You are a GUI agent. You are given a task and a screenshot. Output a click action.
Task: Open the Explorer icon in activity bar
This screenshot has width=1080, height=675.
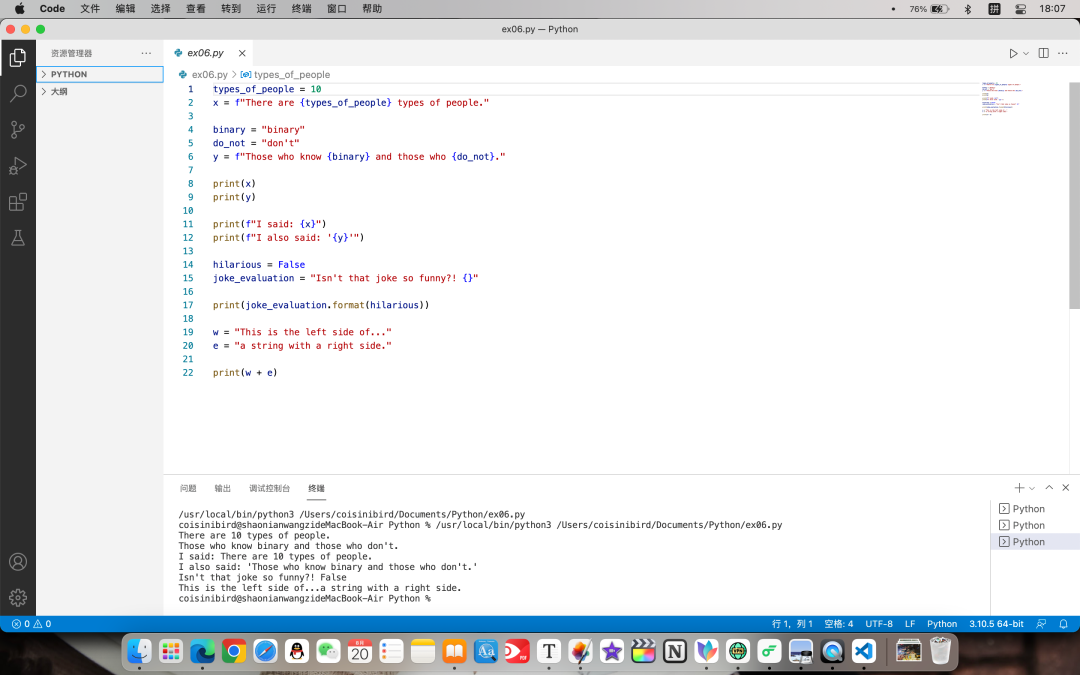18,58
